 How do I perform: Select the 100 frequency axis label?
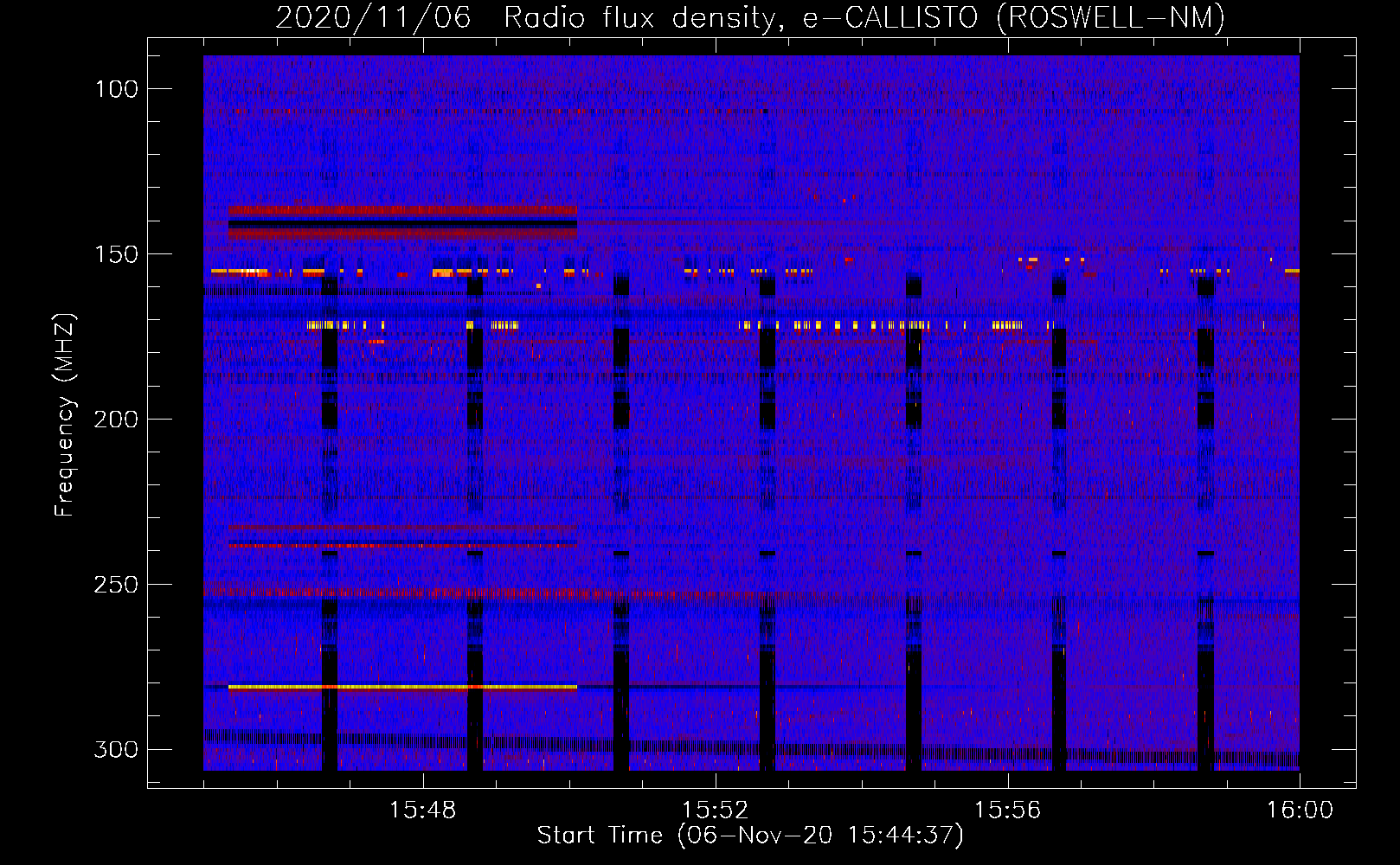[x=116, y=89]
